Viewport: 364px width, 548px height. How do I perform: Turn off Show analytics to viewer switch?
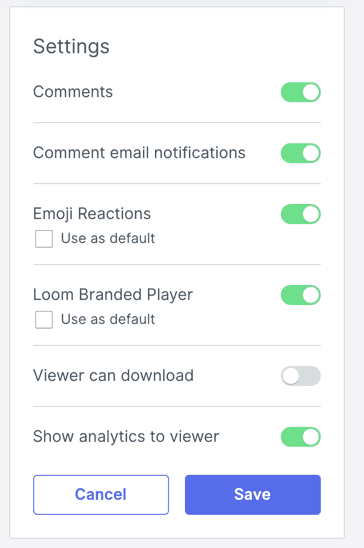(x=301, y=437)
